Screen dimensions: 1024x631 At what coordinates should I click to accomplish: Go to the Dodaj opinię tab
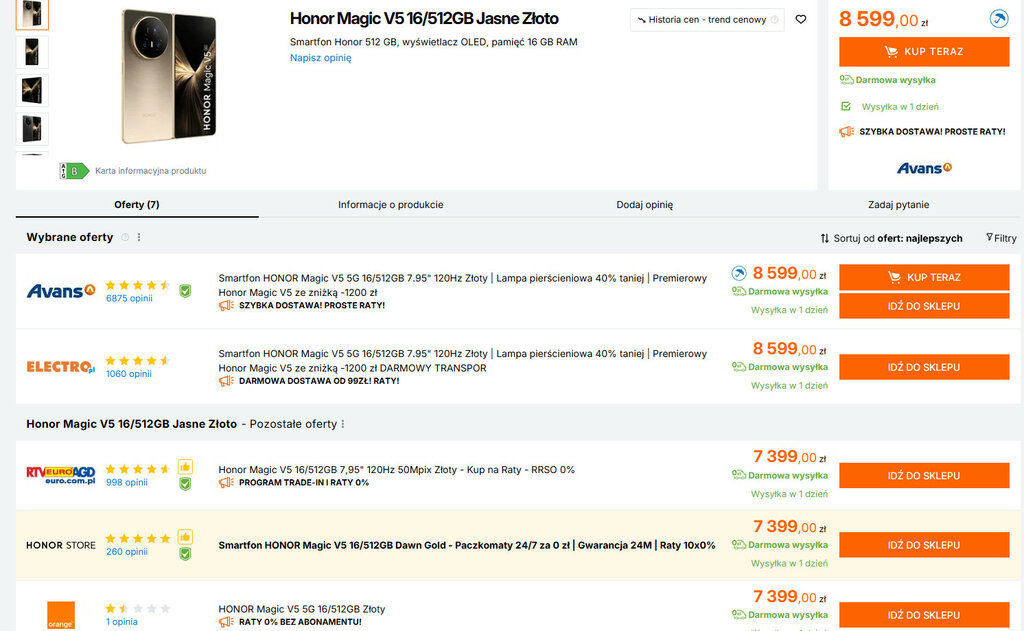tap(644, 204)
